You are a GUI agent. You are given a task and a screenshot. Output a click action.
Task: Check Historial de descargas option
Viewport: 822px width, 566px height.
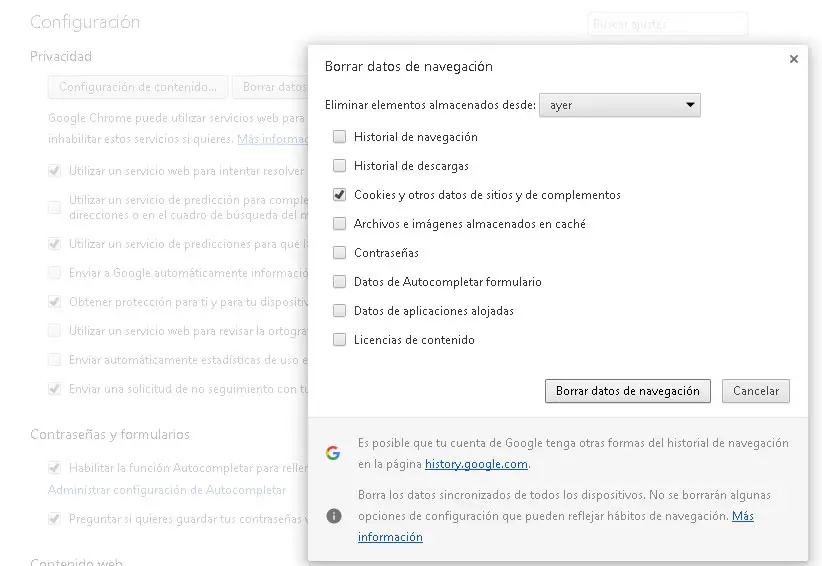340,166
